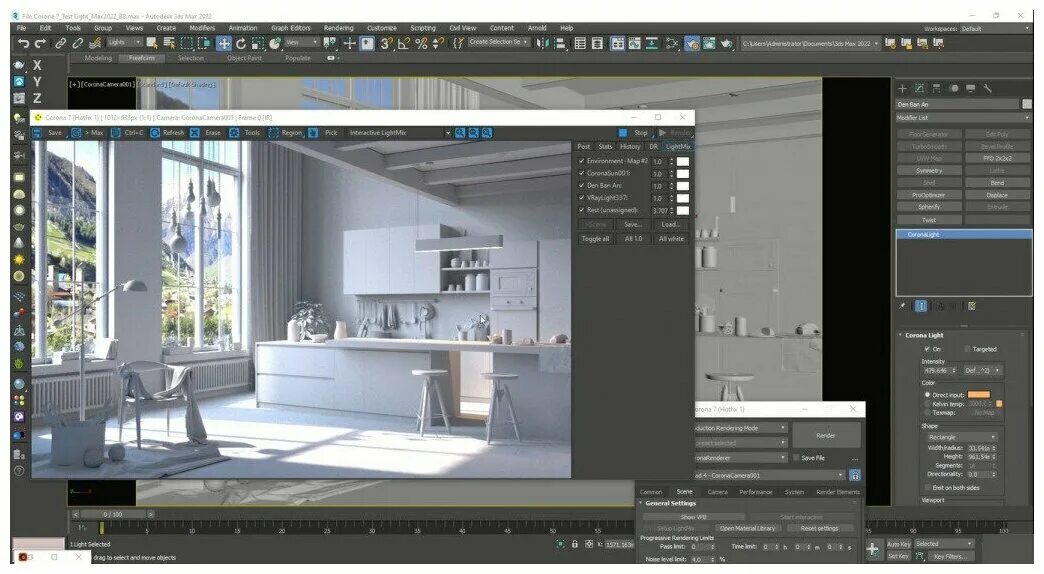Open the intensity units Def dropdown
Image resolution: width=1044 pixels, height=574 pixels.
[x=981, y=370]
